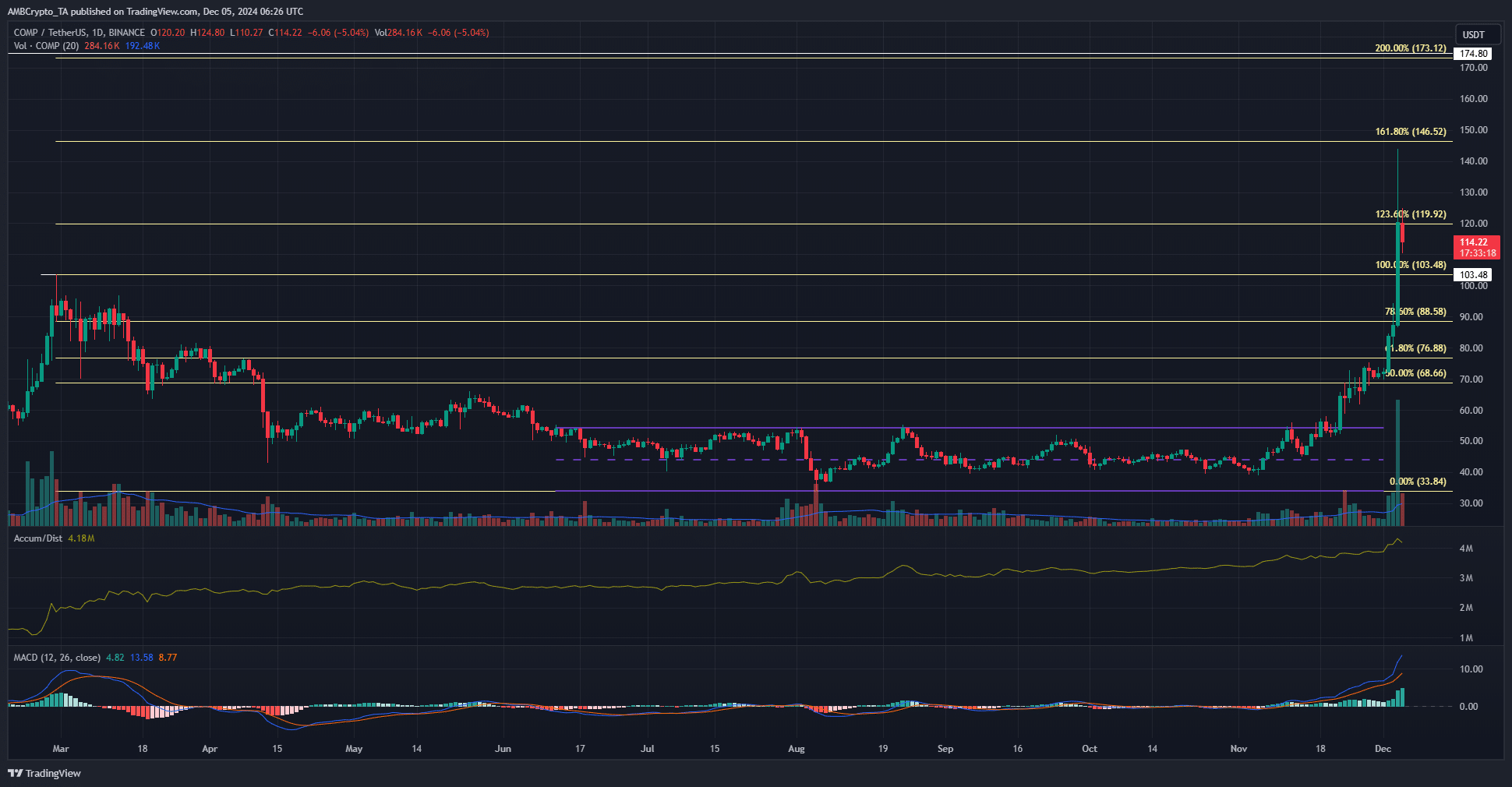Click the H124.80 high value
The width and height of the screenshot is (1512, 787).
(207, 33)
